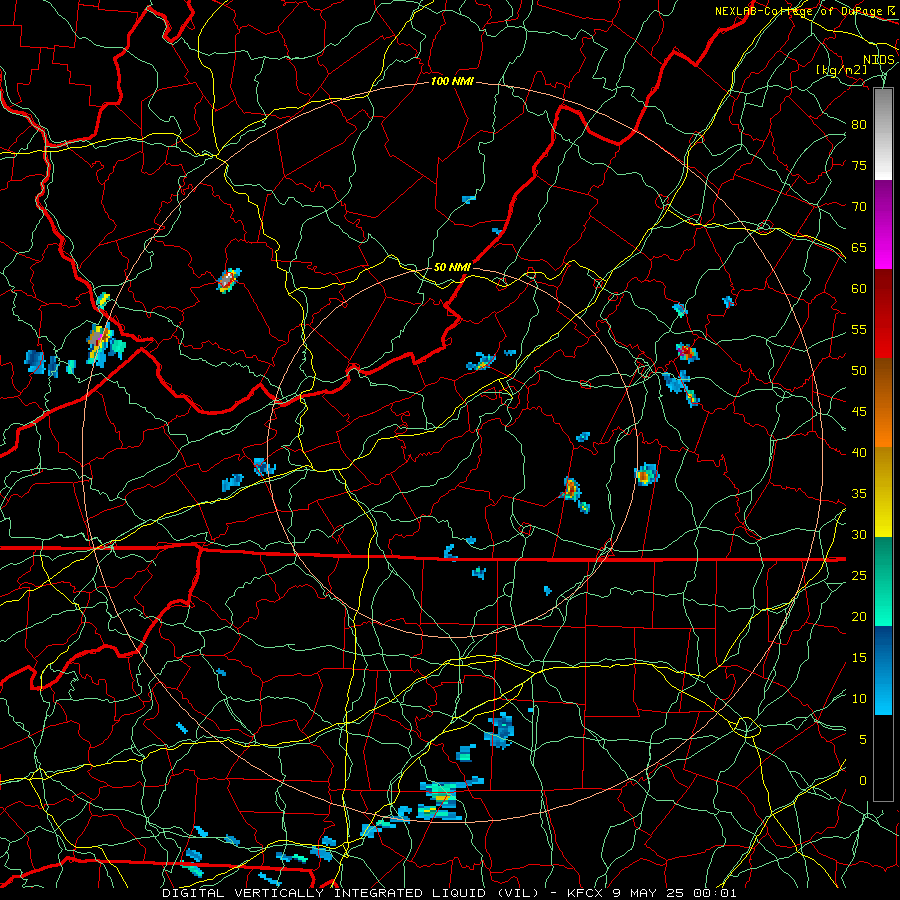Click the scale value 40
900x900 pixels.
click(859, 453)
